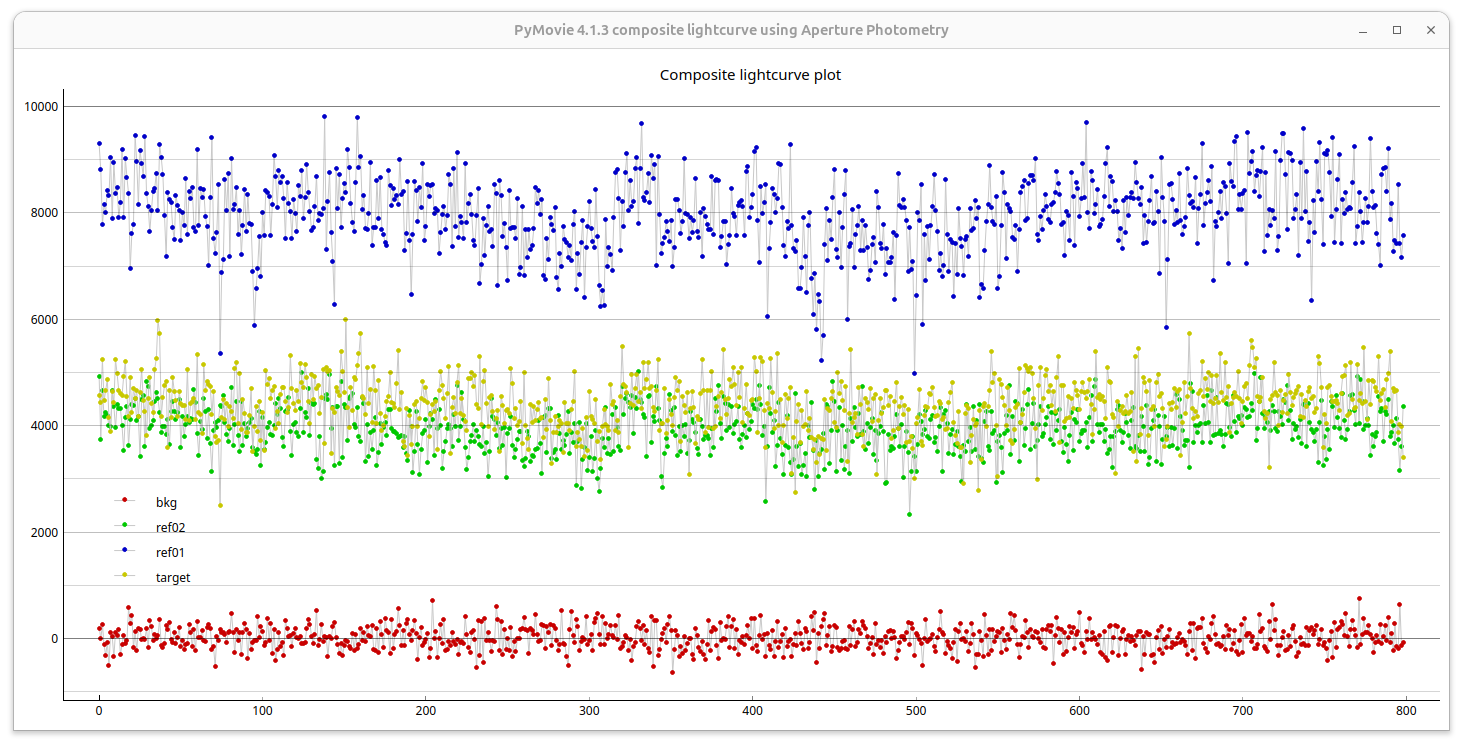Select the 'ref01' legend label
Image resolution: width=1463 pixels, height=747 pixels.
(171, 553)
